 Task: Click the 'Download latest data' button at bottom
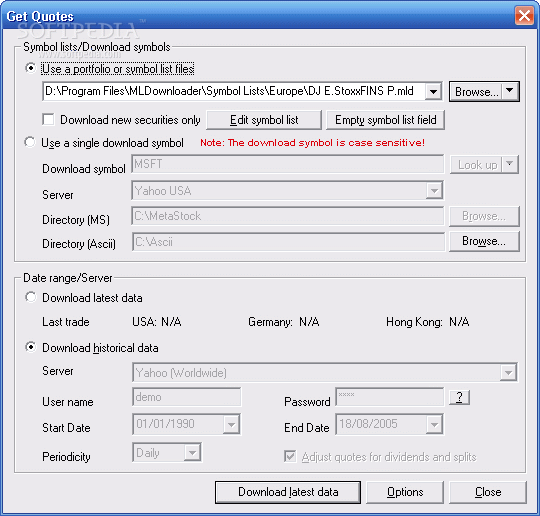tap(288, 492)
